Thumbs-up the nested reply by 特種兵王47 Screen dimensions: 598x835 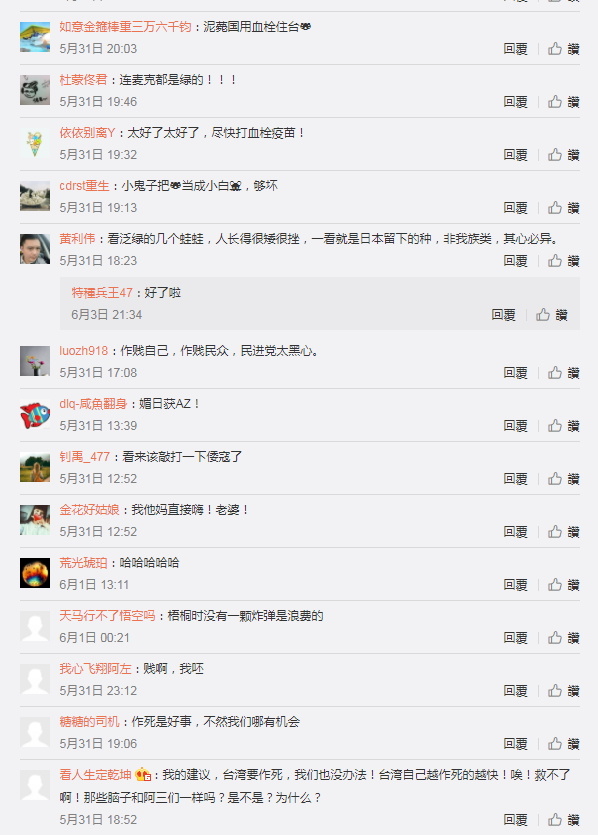pyautogui.click(x=551, y=315)
